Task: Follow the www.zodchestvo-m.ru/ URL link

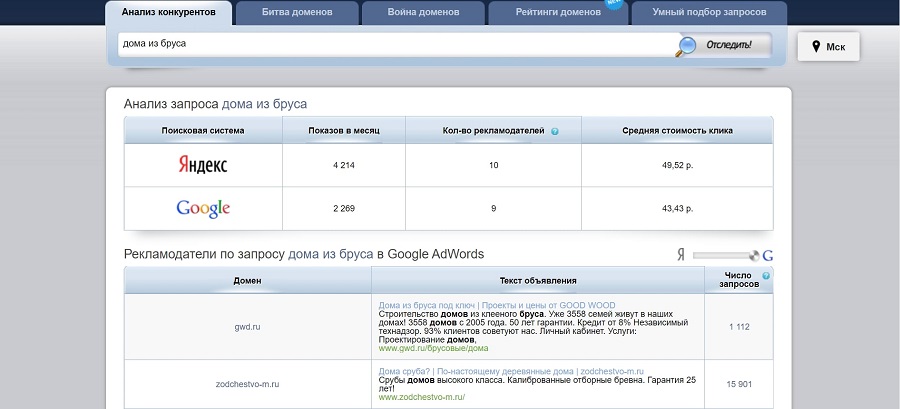Action: [x=421, y=397]
